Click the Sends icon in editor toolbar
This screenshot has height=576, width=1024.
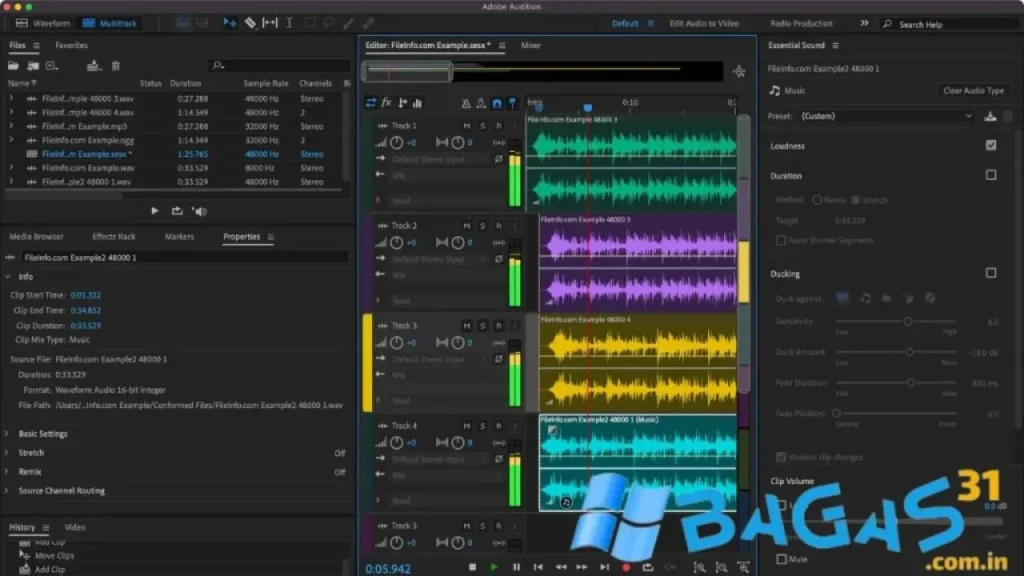[402, 103]
